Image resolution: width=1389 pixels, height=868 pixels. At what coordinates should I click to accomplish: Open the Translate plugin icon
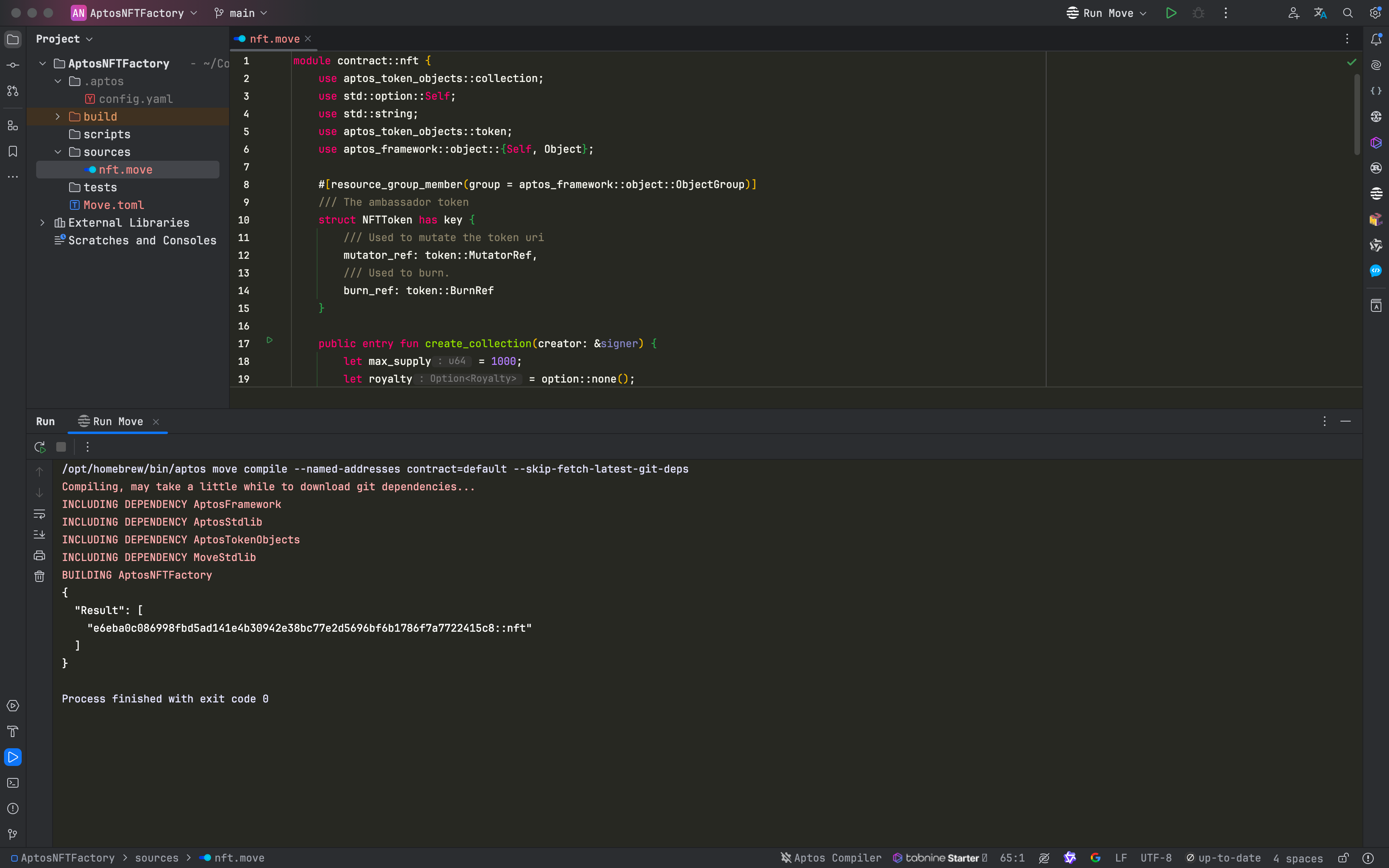(1321, 12)
